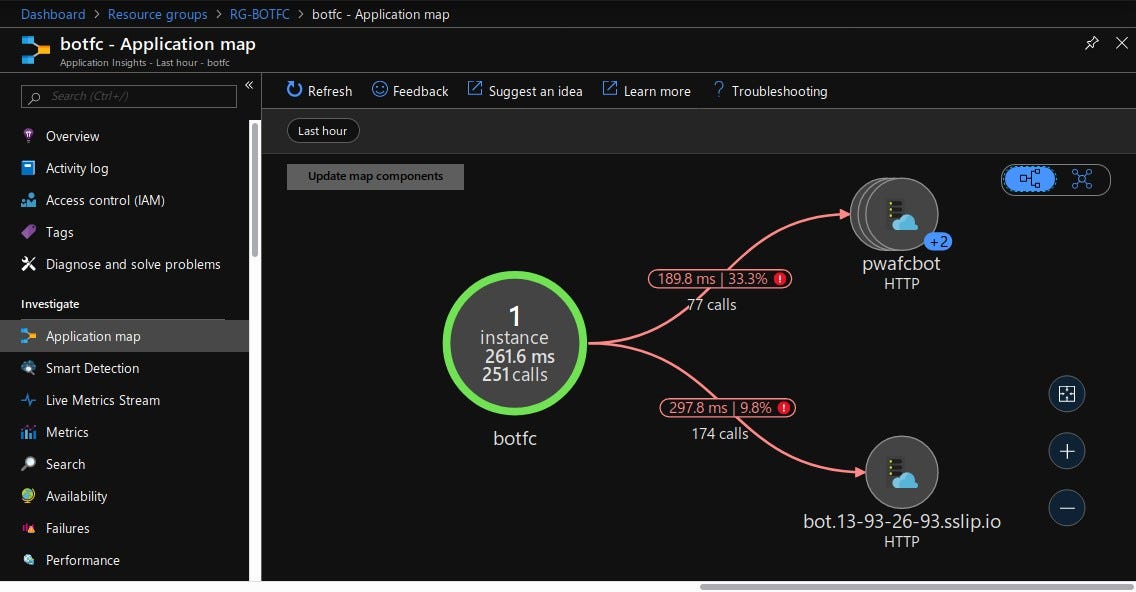1136x592 pixels.
Task: Go to Dashboard breadcrumb
Action: 53,14
